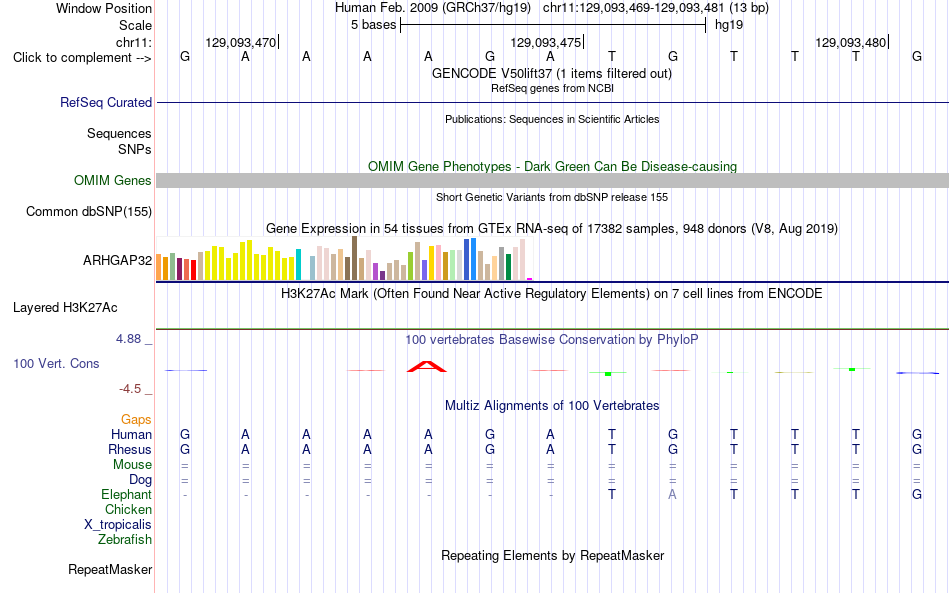Open the Common dbSNP(155) track label
This screenshot has width=950, height=593.
pos(88,211)
